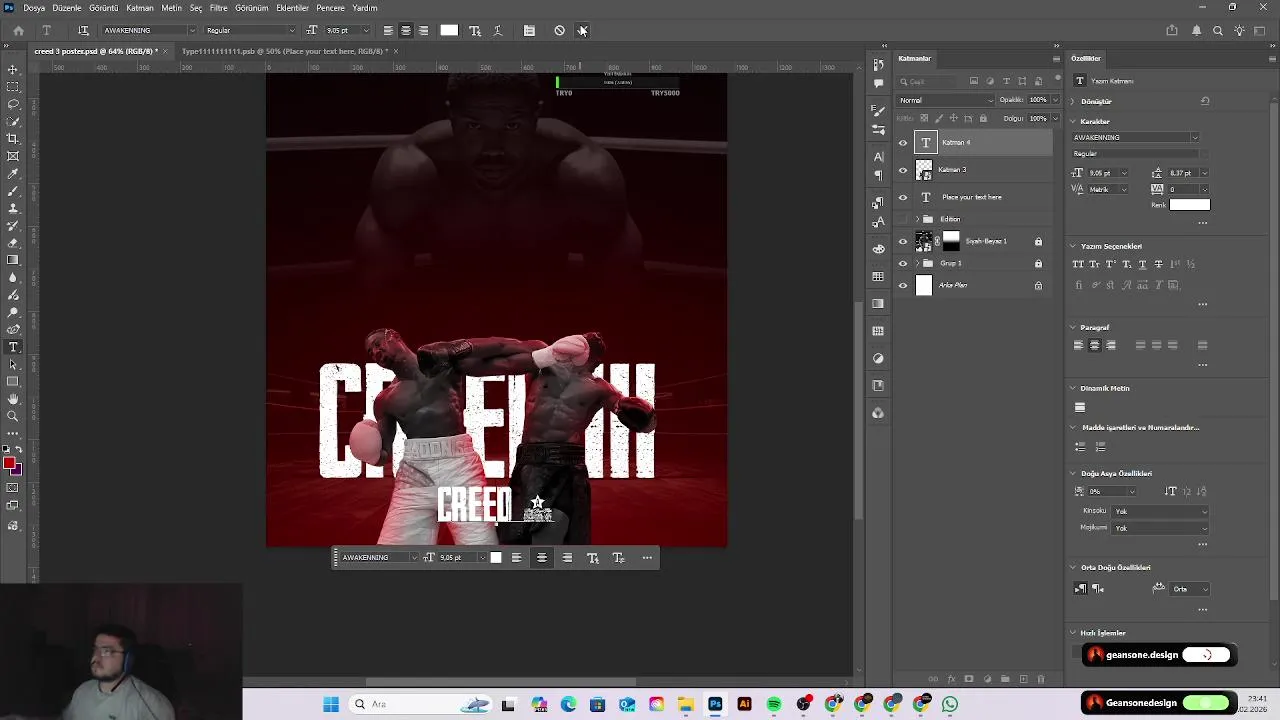Hide the Arka Plan layer
The height and width of the screenshot is (720, 1280).
[903, 285]
